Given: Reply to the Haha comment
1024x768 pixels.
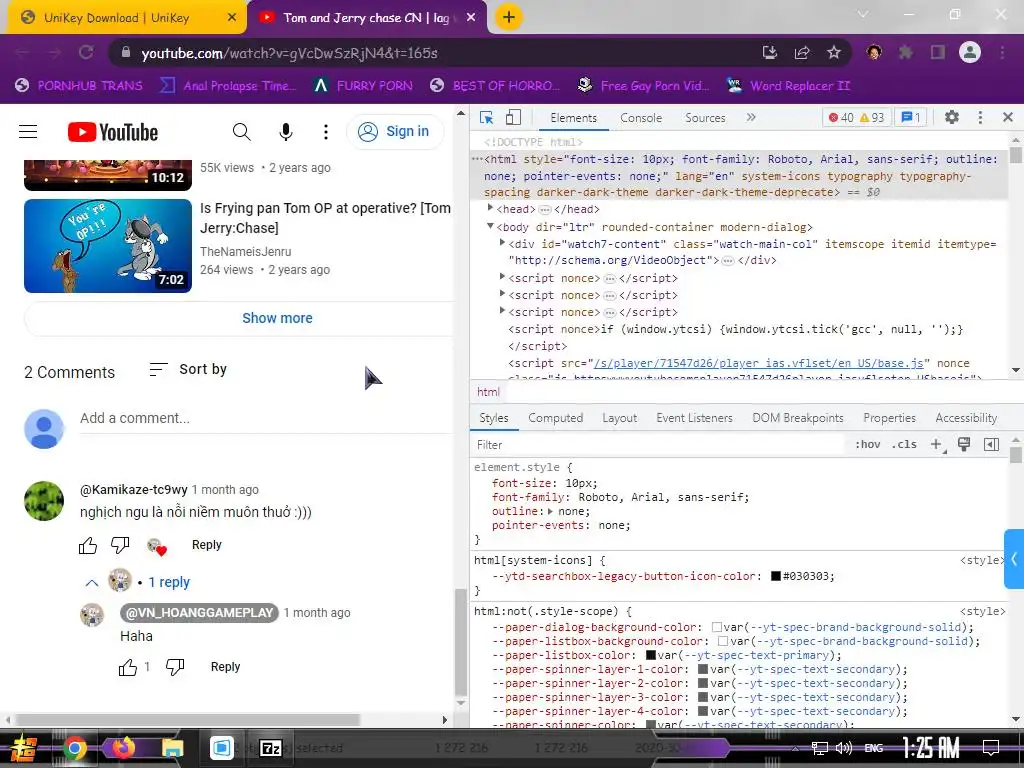Looking at the screenshot, I should point(225,667).
